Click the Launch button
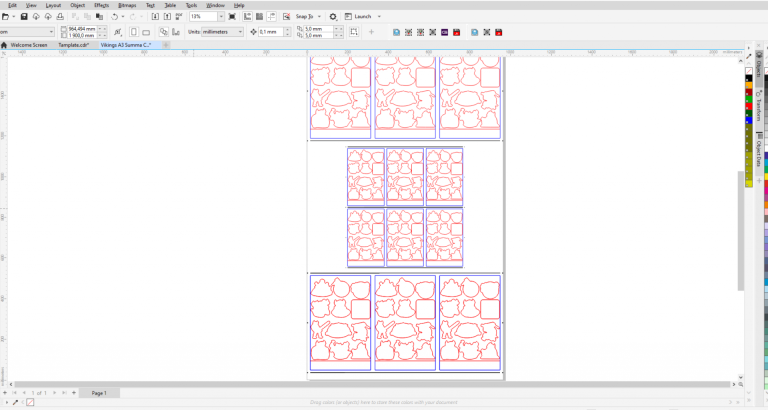This screenshot has height=410, width=768. [358, 17]
